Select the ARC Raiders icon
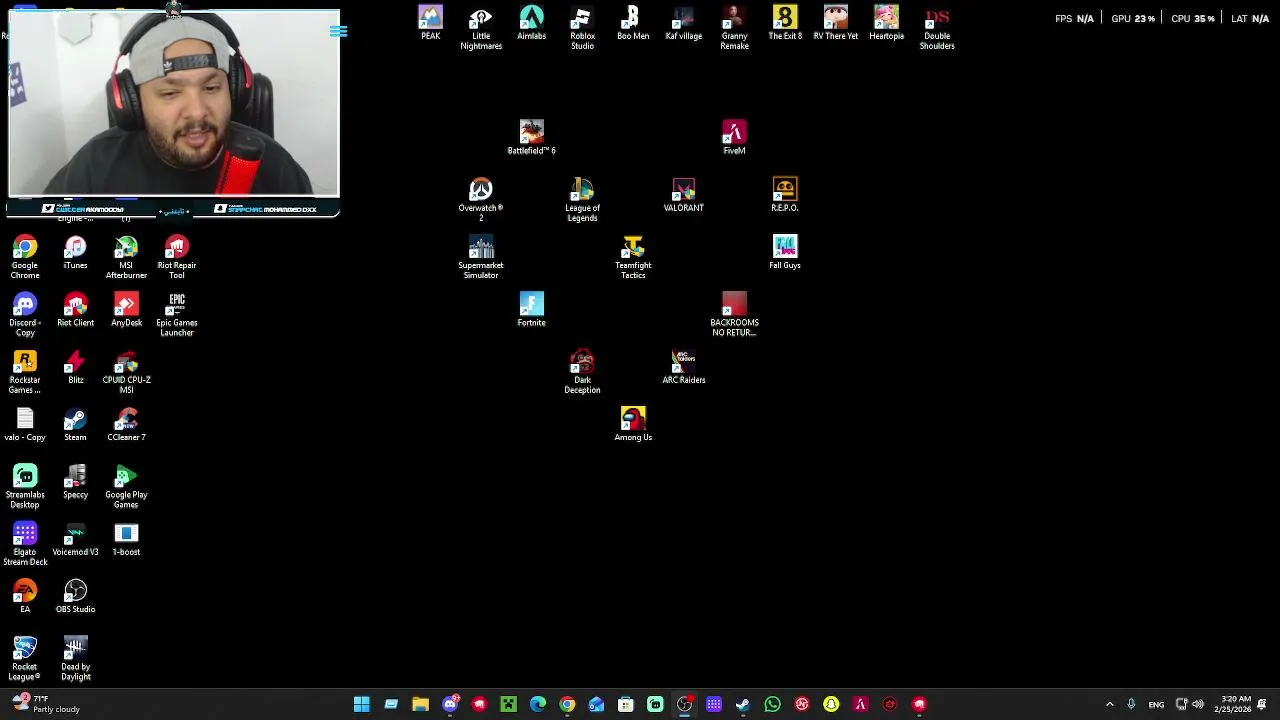Image resolution: width=1280 pixels, height=720 pixels. [x=684, y=367]
